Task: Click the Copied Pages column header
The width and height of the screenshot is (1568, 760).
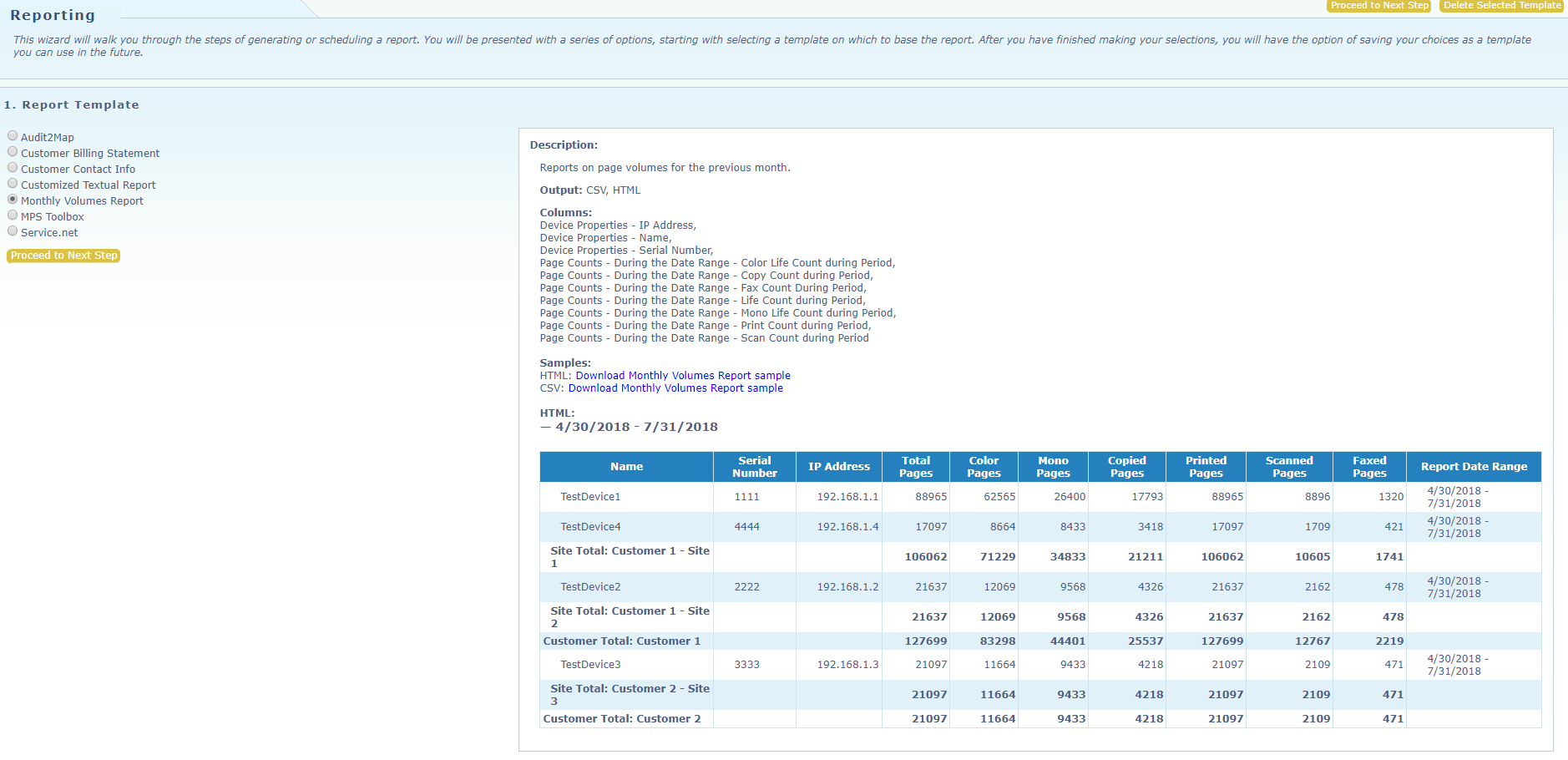Action: coord(1127,467)
